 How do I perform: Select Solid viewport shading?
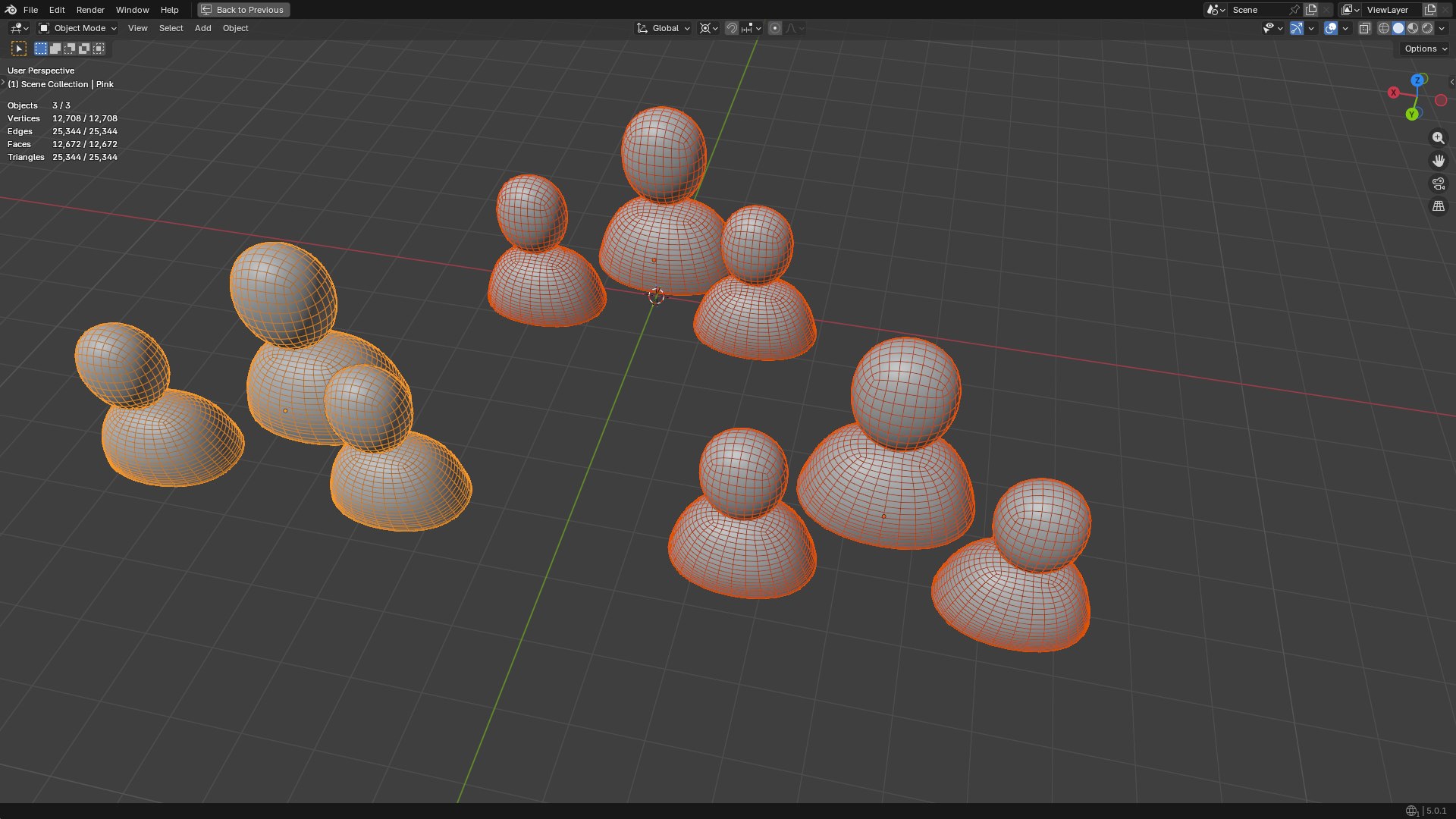1398,28
